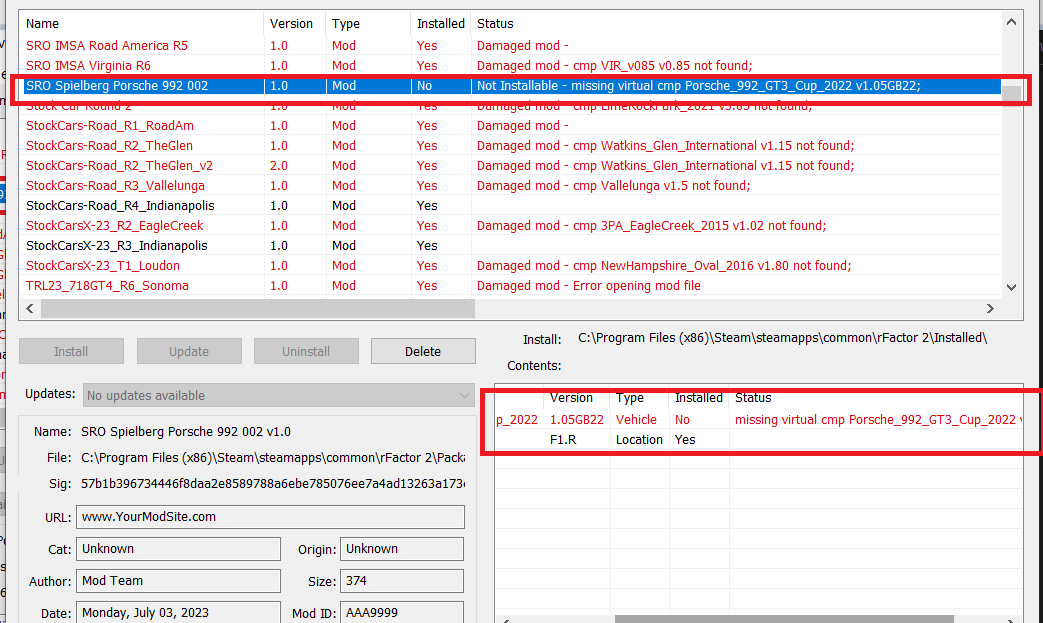Sort mod list by Name column

click(x=140, y=23)
